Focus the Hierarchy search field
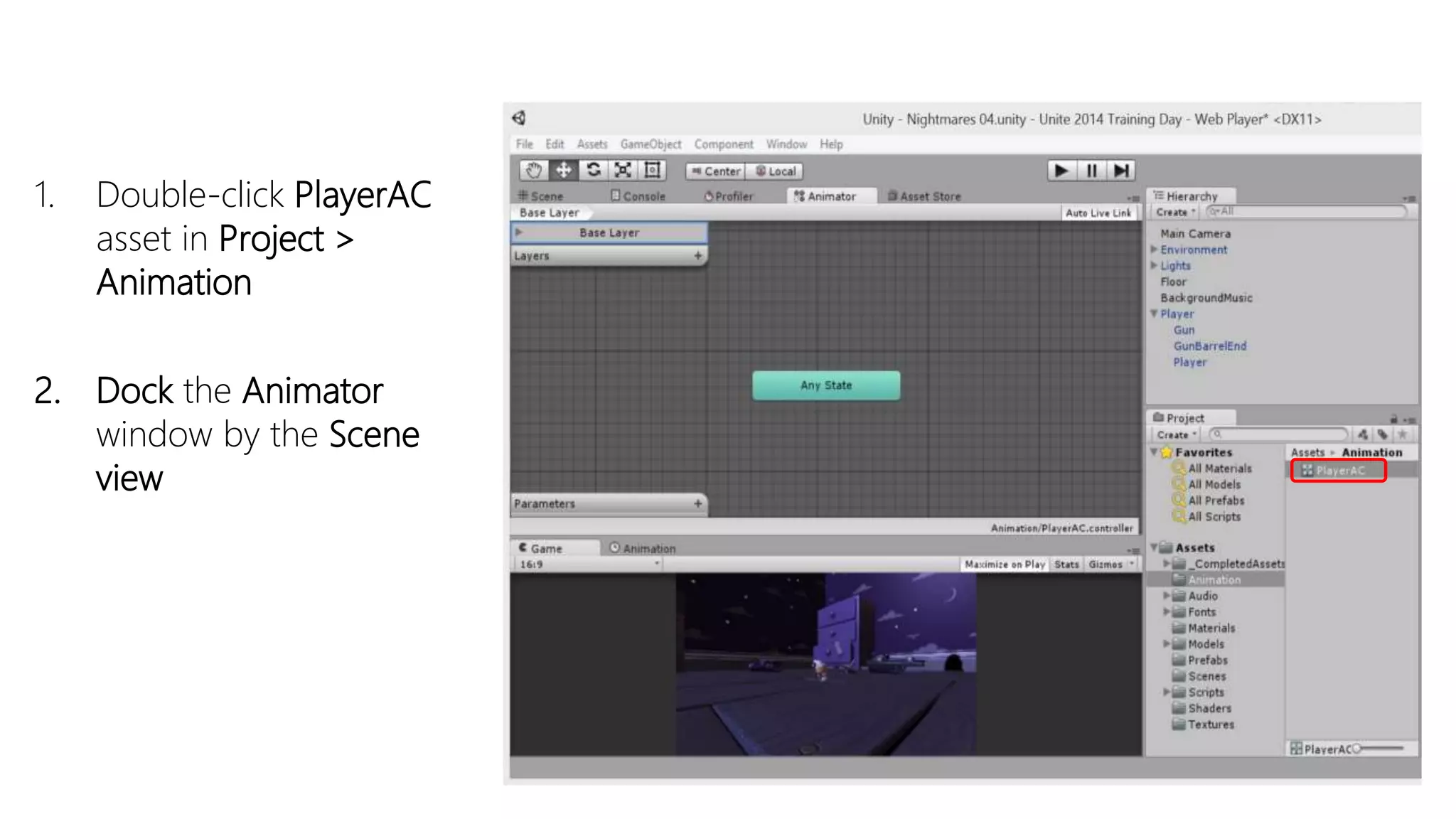This screenshot has width=1456, height=819. (1307, 212)
